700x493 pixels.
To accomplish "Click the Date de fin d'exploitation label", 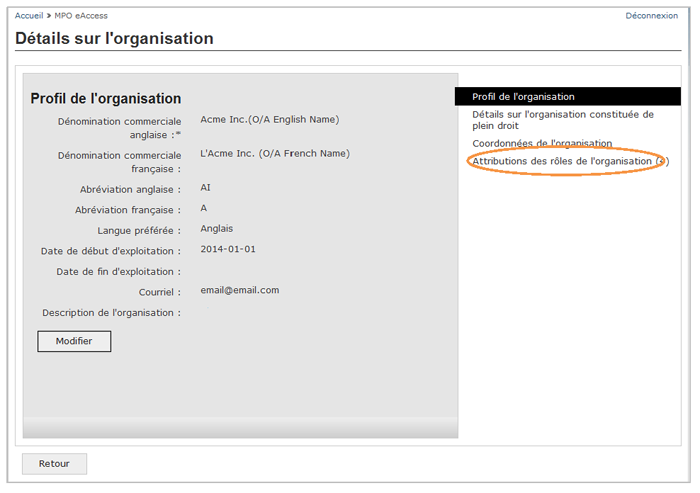I will (x=118, y=272).
